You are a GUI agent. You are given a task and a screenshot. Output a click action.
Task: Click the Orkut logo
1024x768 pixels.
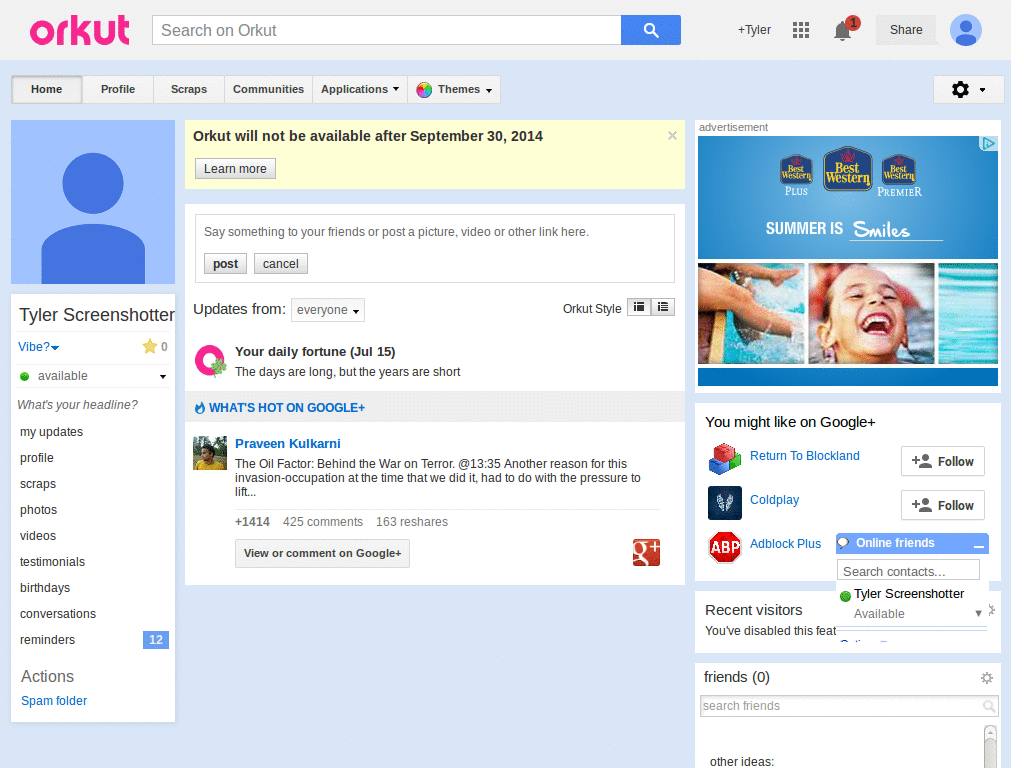coord(79,31)
